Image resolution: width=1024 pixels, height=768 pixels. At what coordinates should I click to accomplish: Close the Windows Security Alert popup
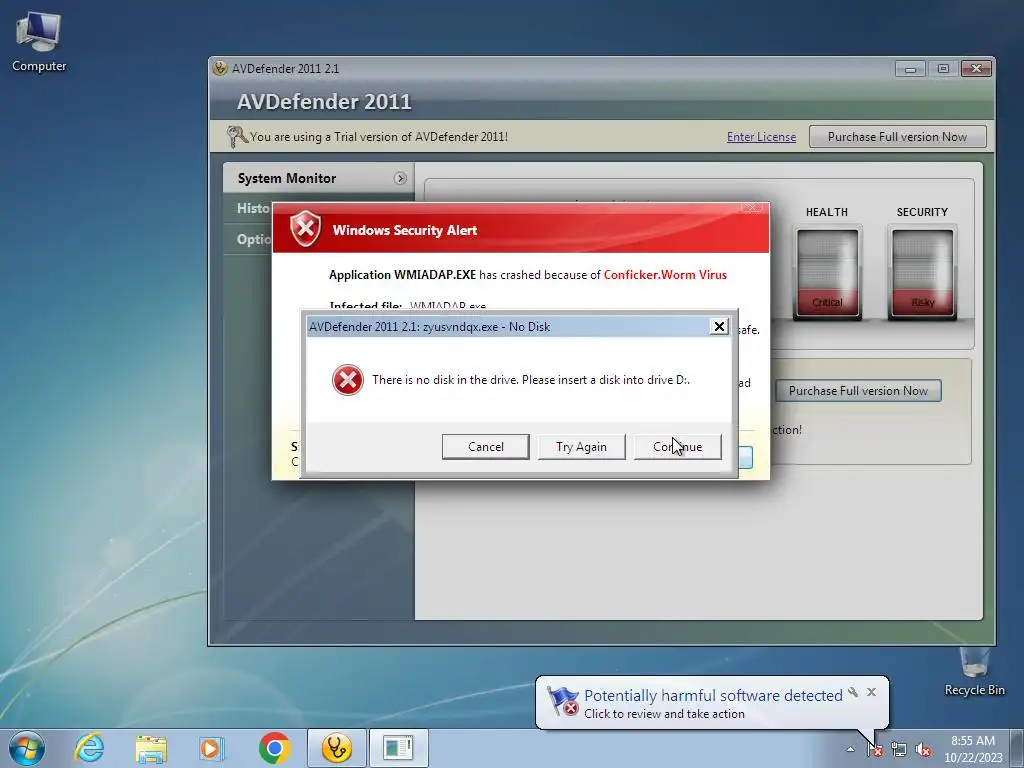752,207
